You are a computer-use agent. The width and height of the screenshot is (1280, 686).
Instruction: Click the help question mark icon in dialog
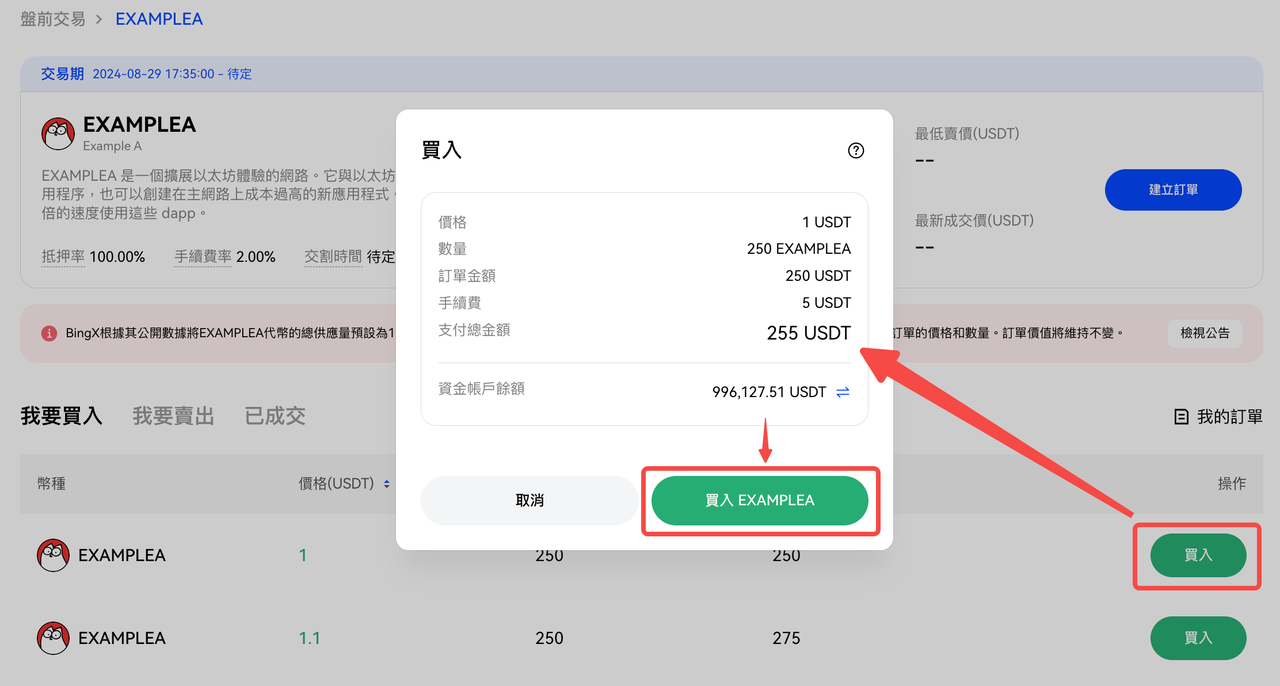pos(855,151)
